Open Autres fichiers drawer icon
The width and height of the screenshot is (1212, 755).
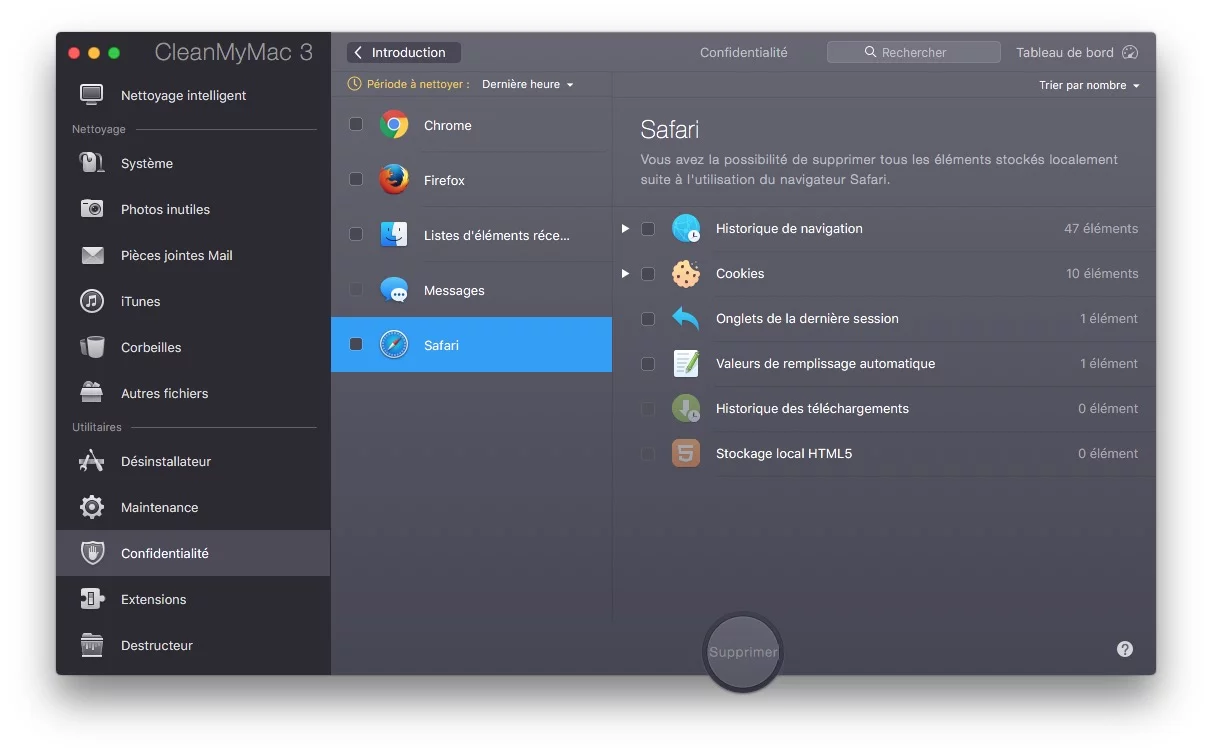click(x=92, y=393)
